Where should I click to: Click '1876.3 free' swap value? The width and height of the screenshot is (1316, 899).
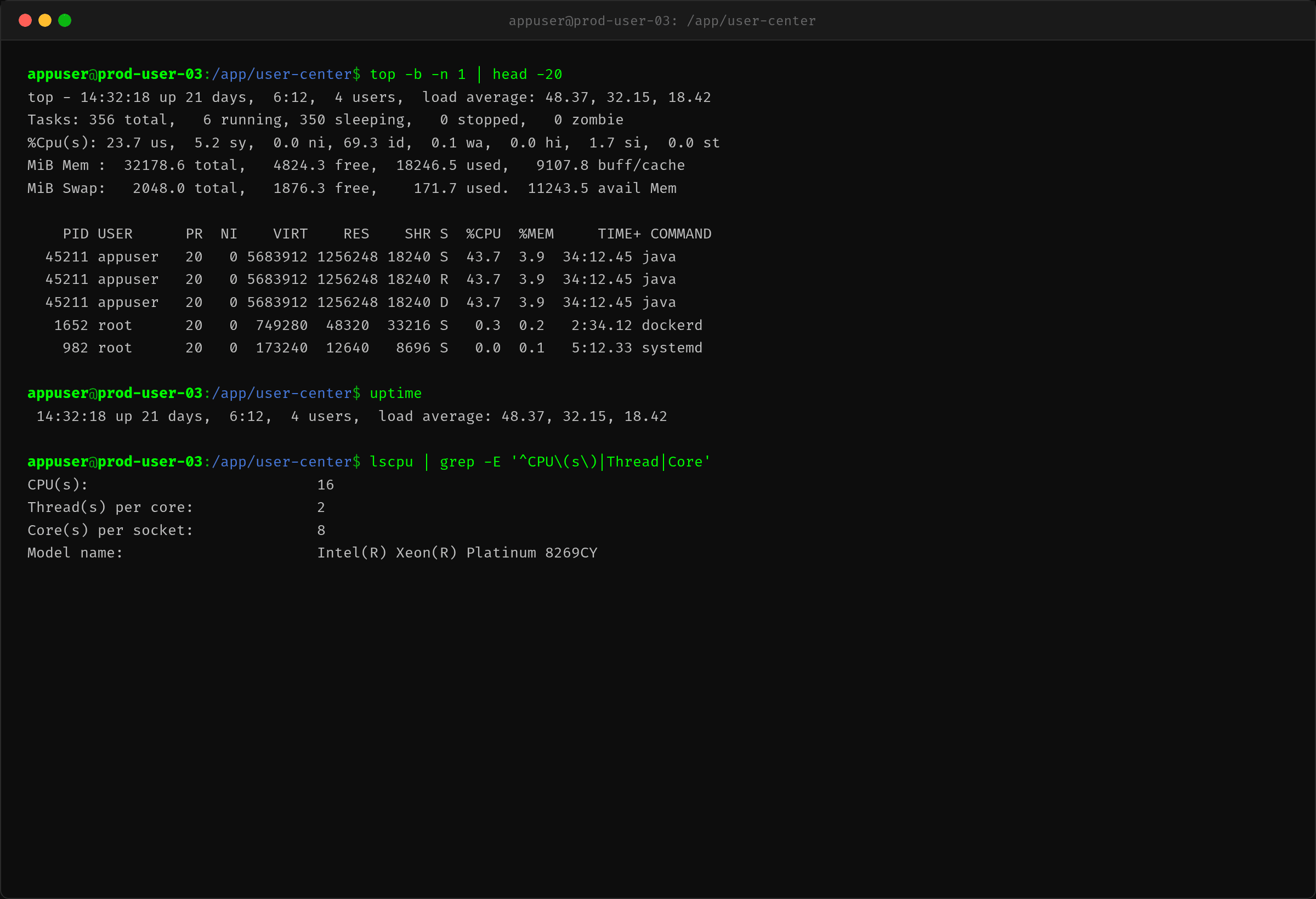(321, 189)
